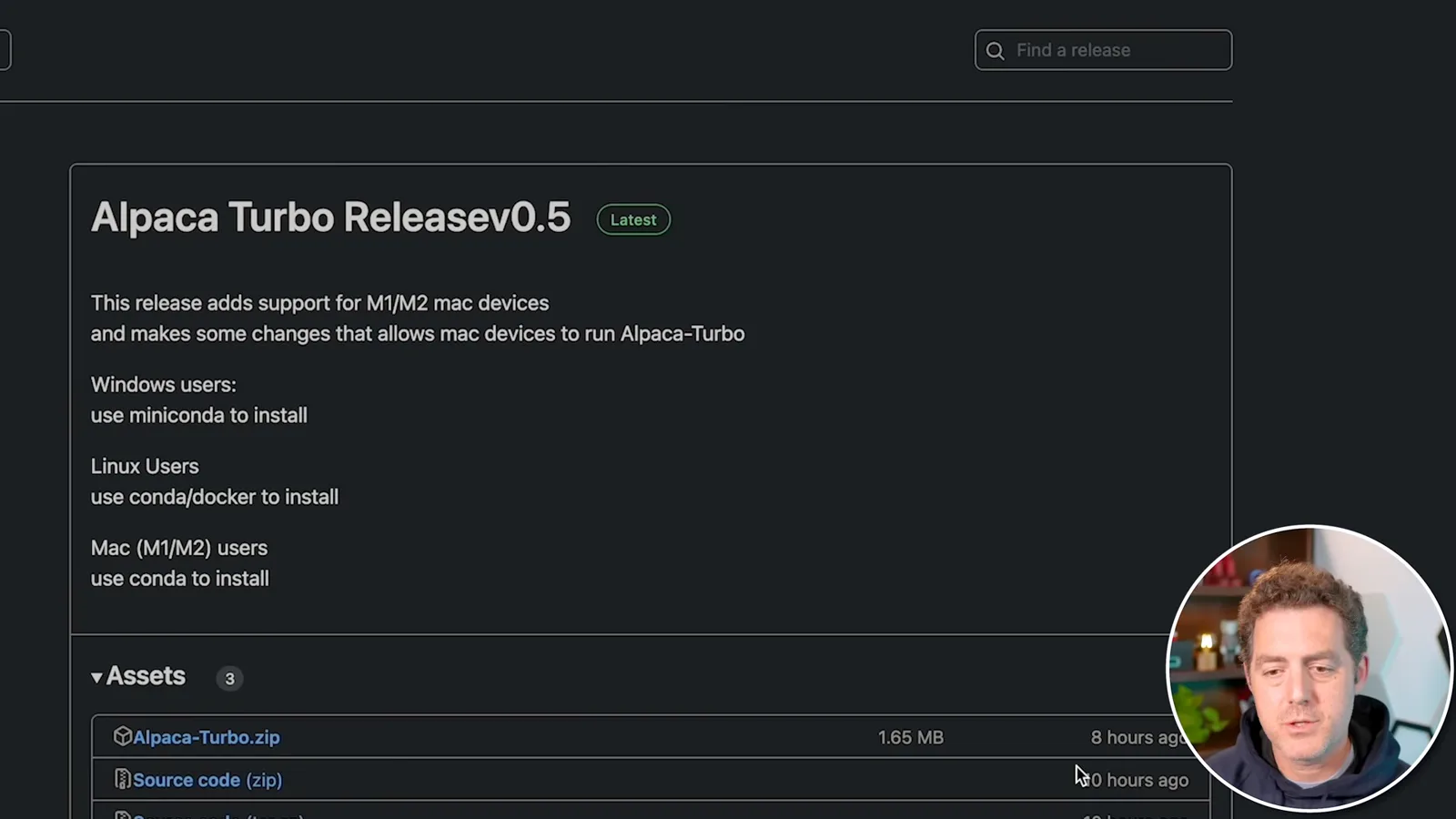Click the Assets count badge 3
The height and width of the screenshot is (819, 1456).
click(x=229, y=678)
